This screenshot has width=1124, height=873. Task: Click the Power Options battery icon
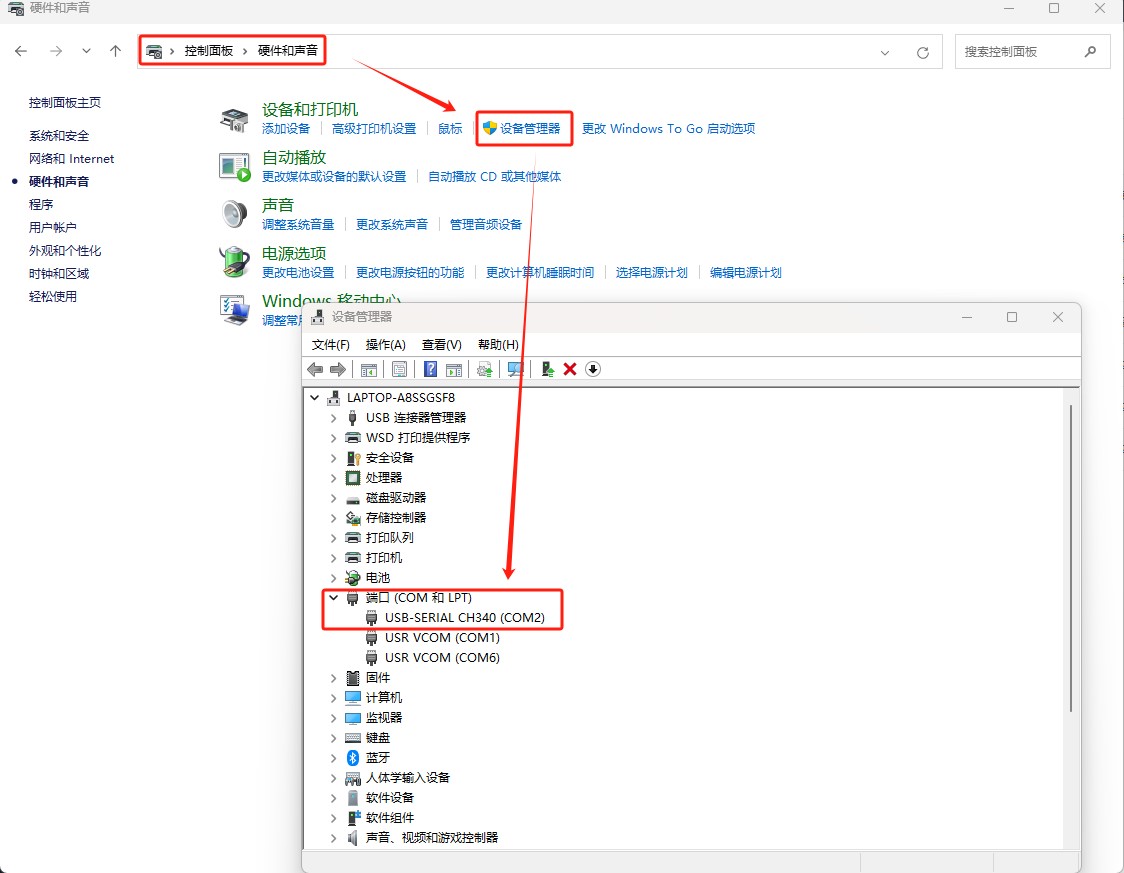[234, 262]
